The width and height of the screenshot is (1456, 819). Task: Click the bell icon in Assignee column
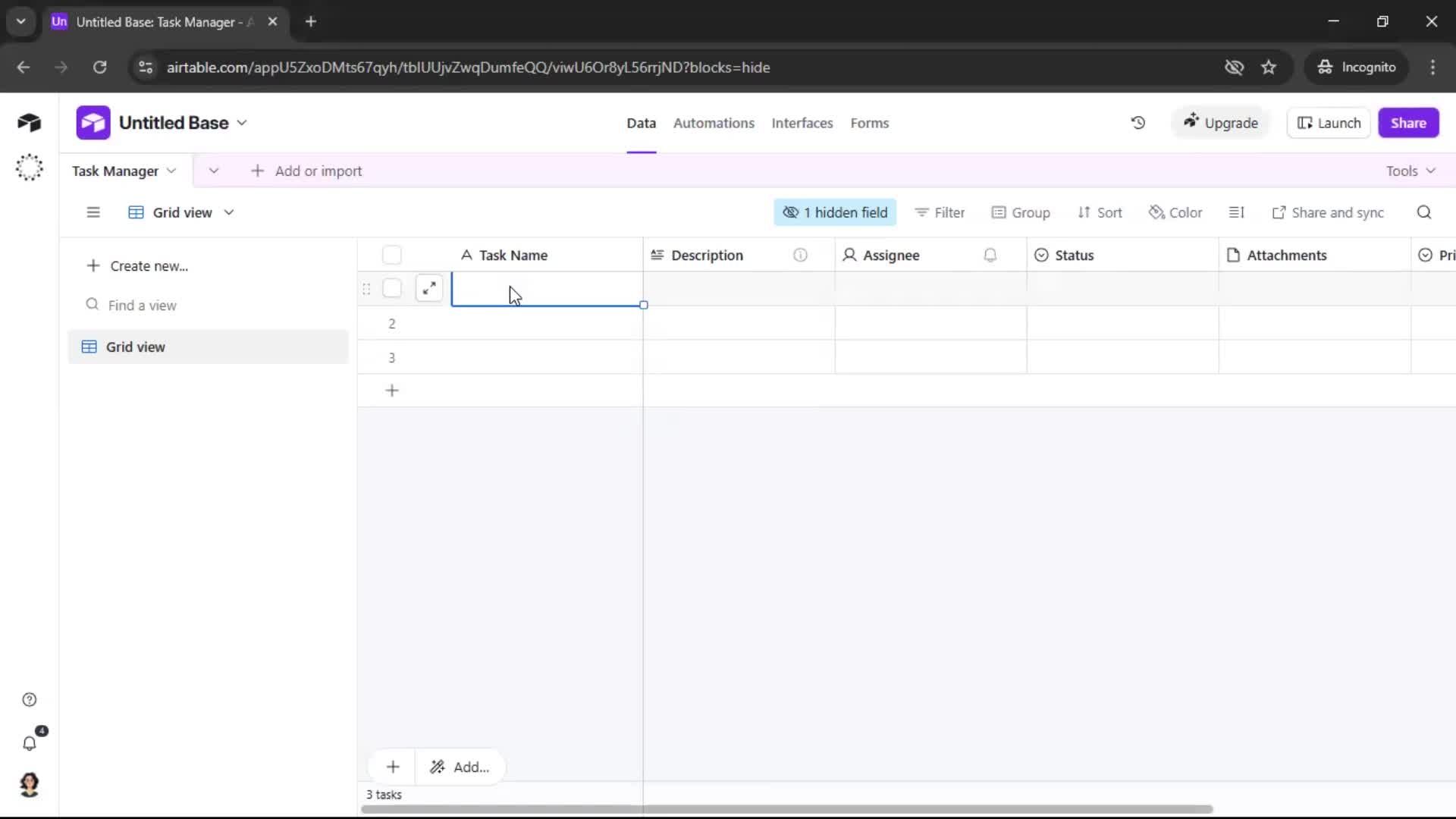tap(990, 256)
